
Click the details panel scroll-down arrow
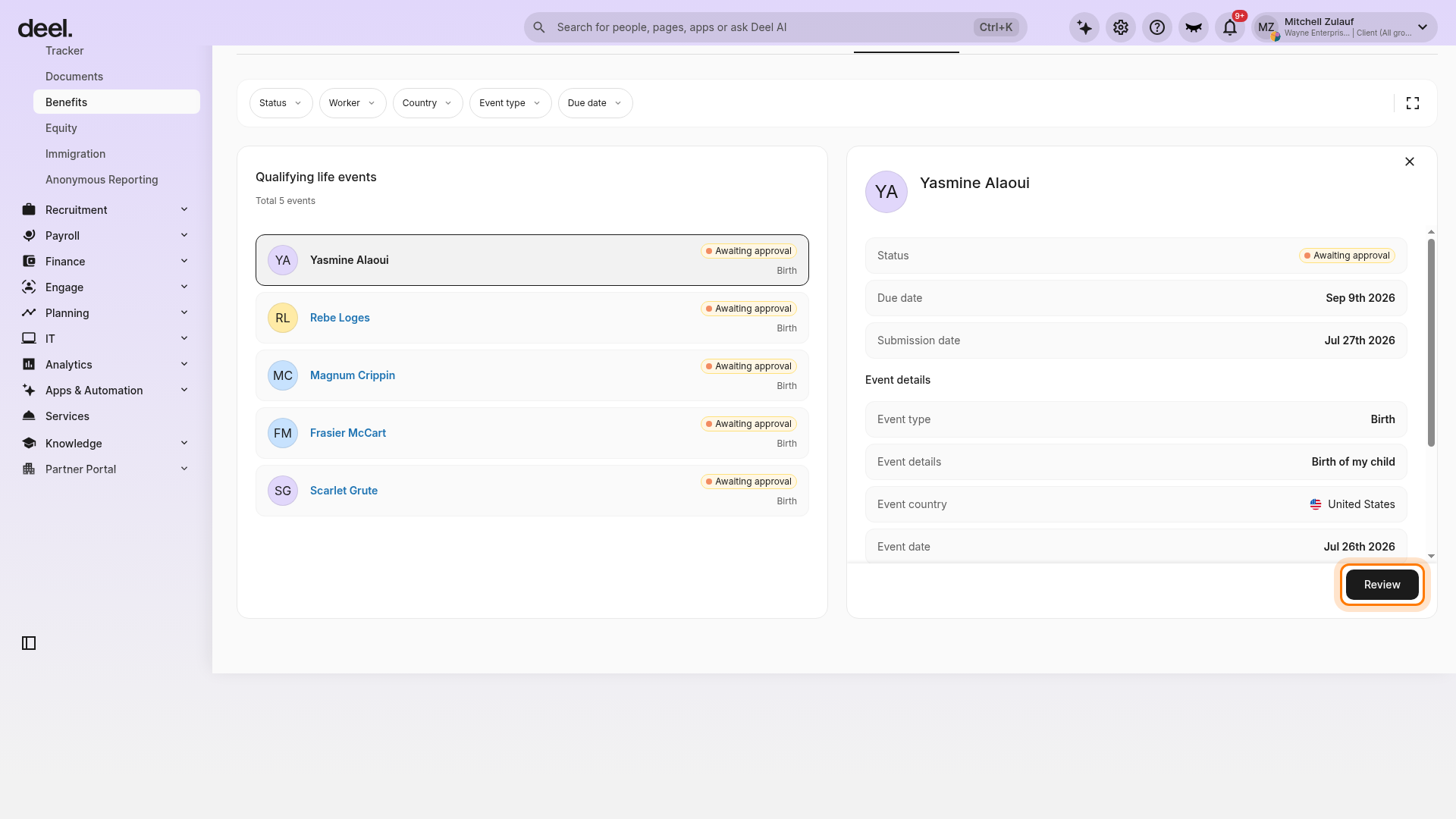pos(1431,556)
